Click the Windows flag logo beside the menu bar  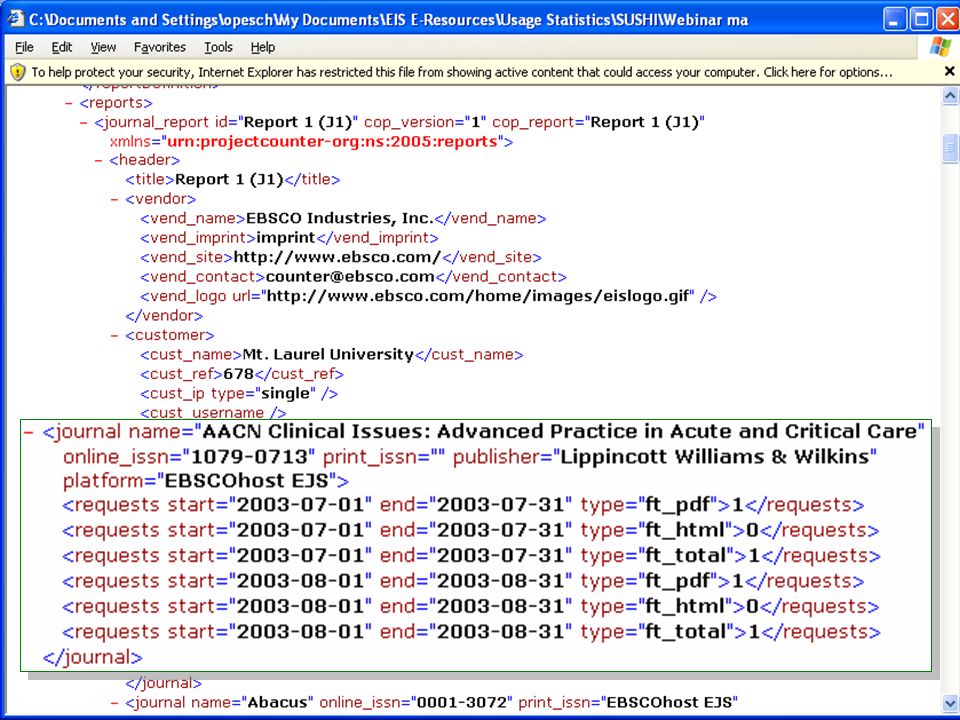pyautogui.click(x=940, y=47)
